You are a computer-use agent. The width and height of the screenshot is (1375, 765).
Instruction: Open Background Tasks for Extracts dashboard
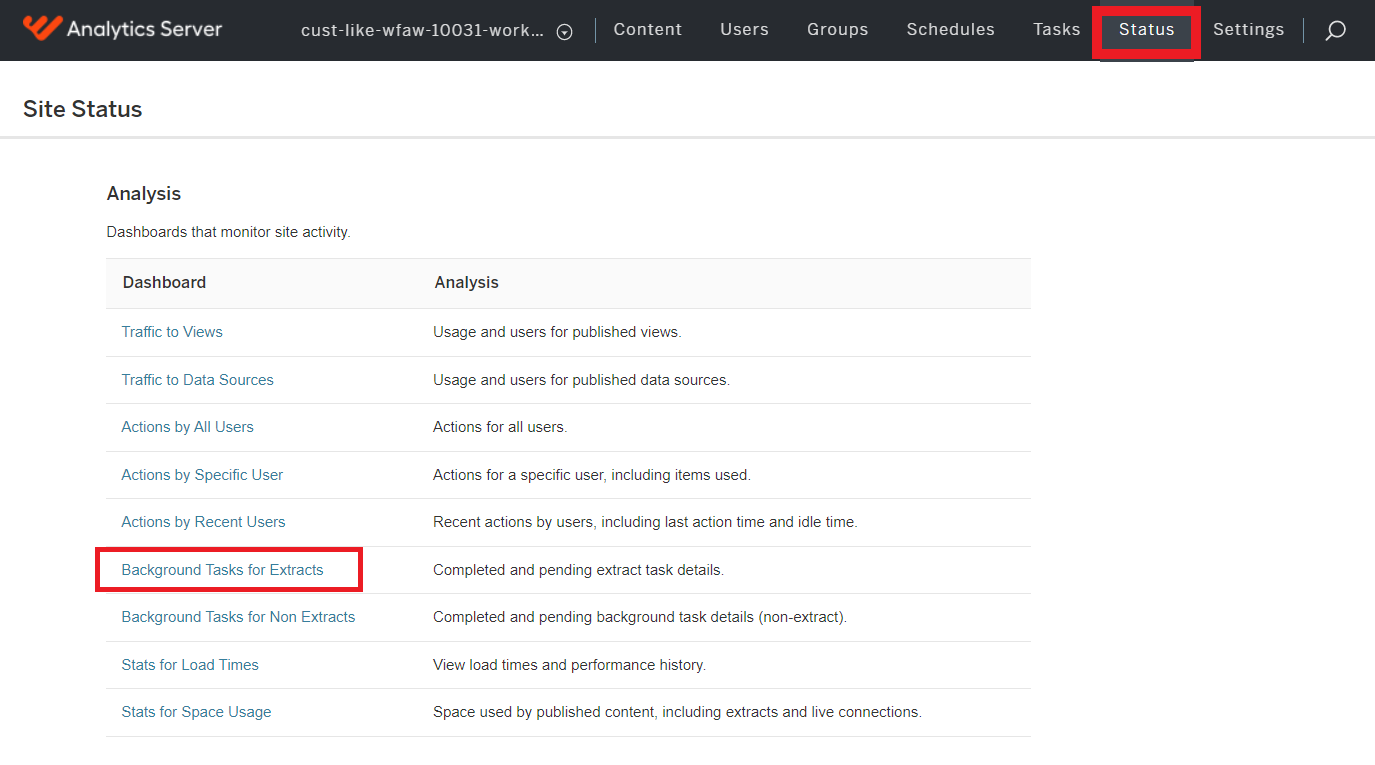(222, 570)
